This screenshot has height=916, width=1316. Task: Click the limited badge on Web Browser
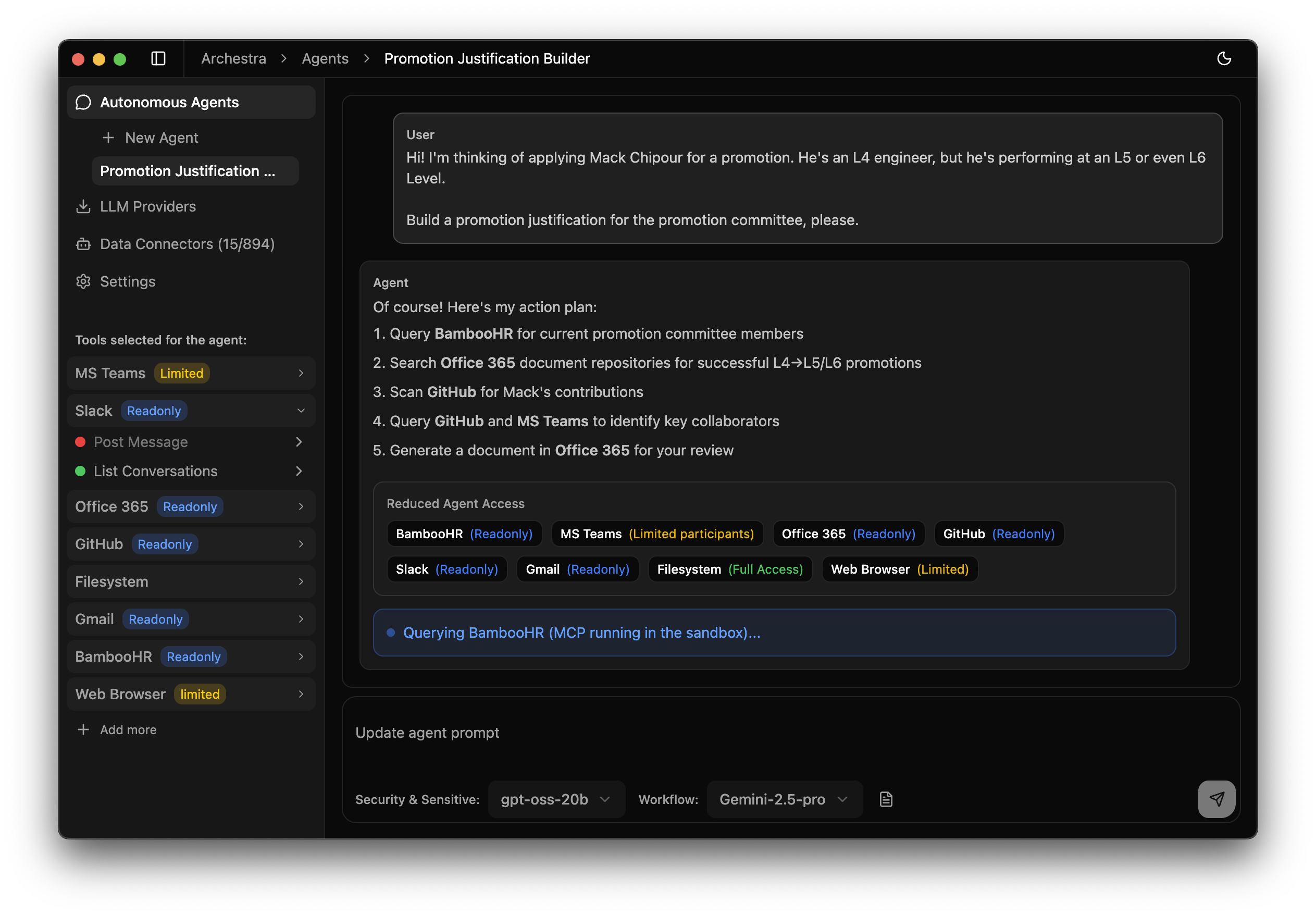200,694
